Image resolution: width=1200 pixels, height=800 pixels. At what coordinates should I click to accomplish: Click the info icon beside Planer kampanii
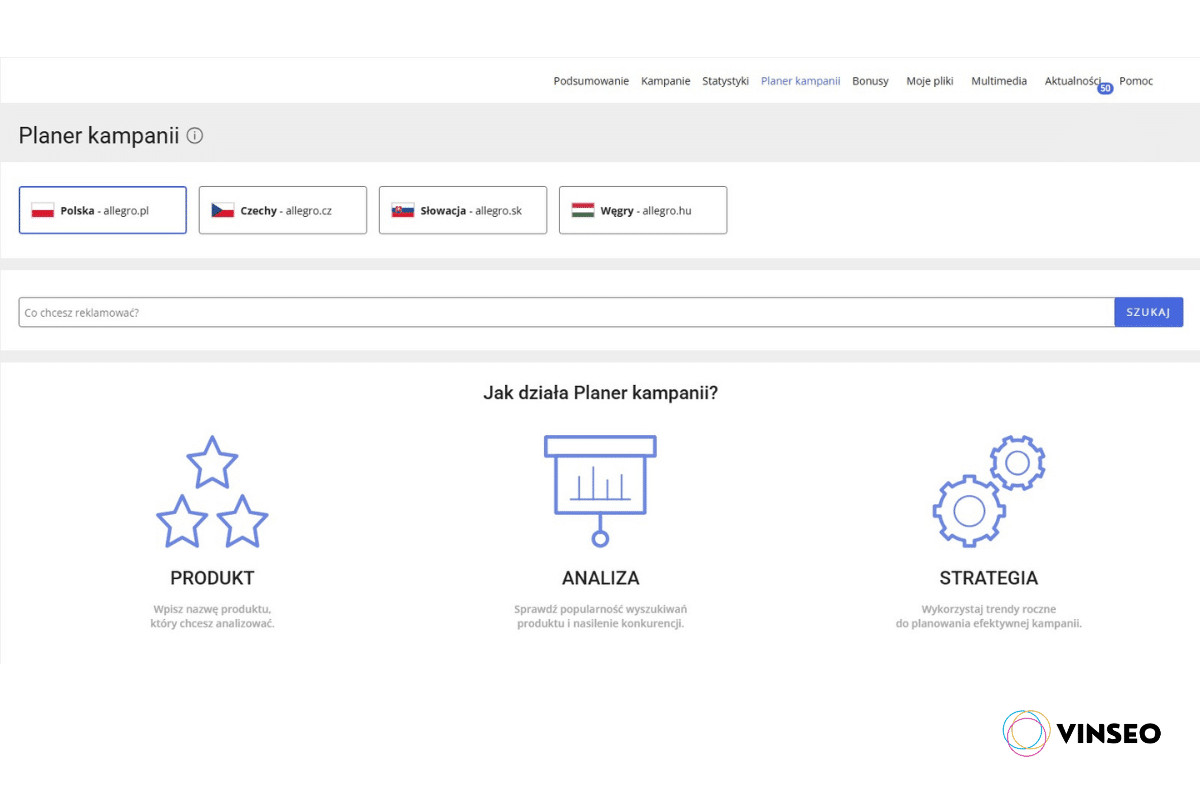(x=195, y=136)
